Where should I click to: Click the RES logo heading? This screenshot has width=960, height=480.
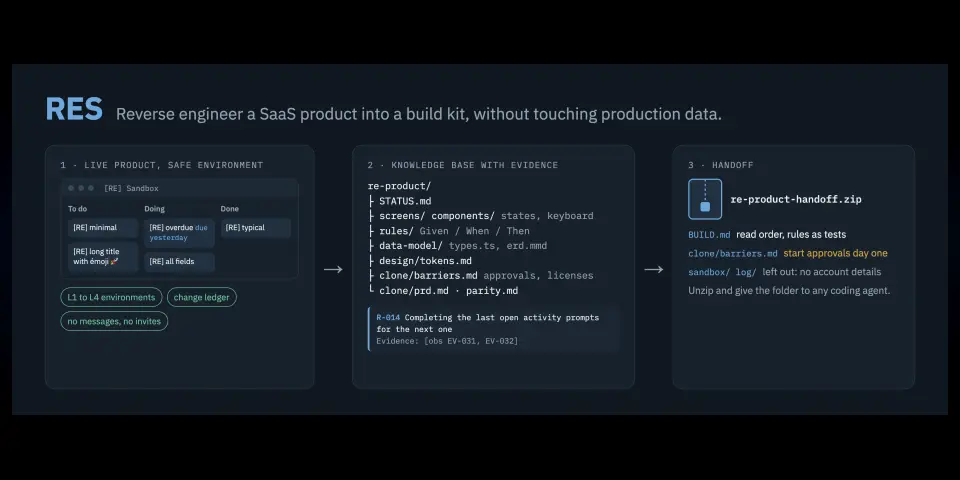click(74, 109)
